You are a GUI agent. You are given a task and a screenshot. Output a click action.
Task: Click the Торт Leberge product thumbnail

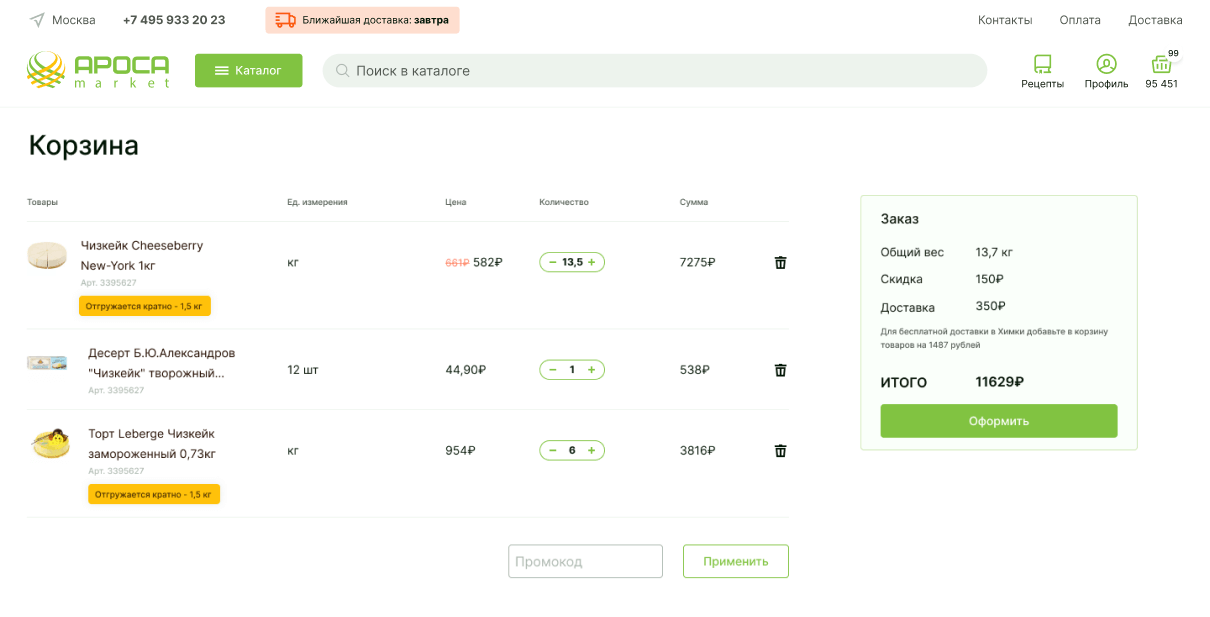[49, 444]
